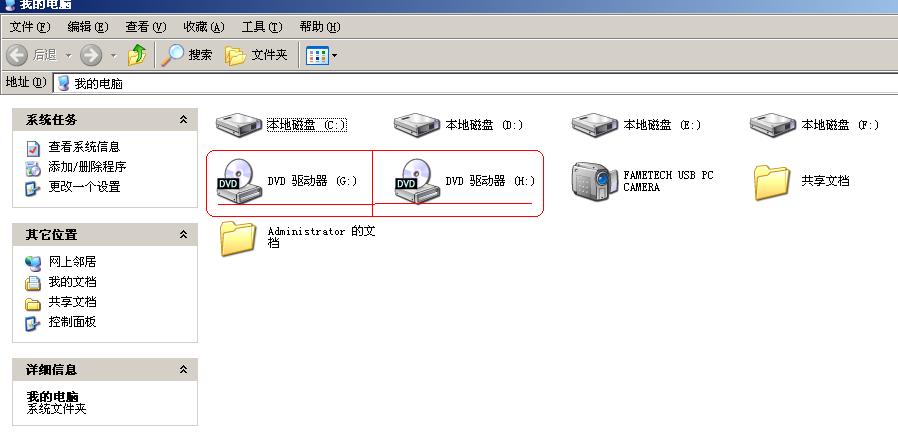Image resolution: width=898 pixels, height=445 pixels.
Task: Toggle the 文件夹 folders pane button
Action: tap(256, 55)
